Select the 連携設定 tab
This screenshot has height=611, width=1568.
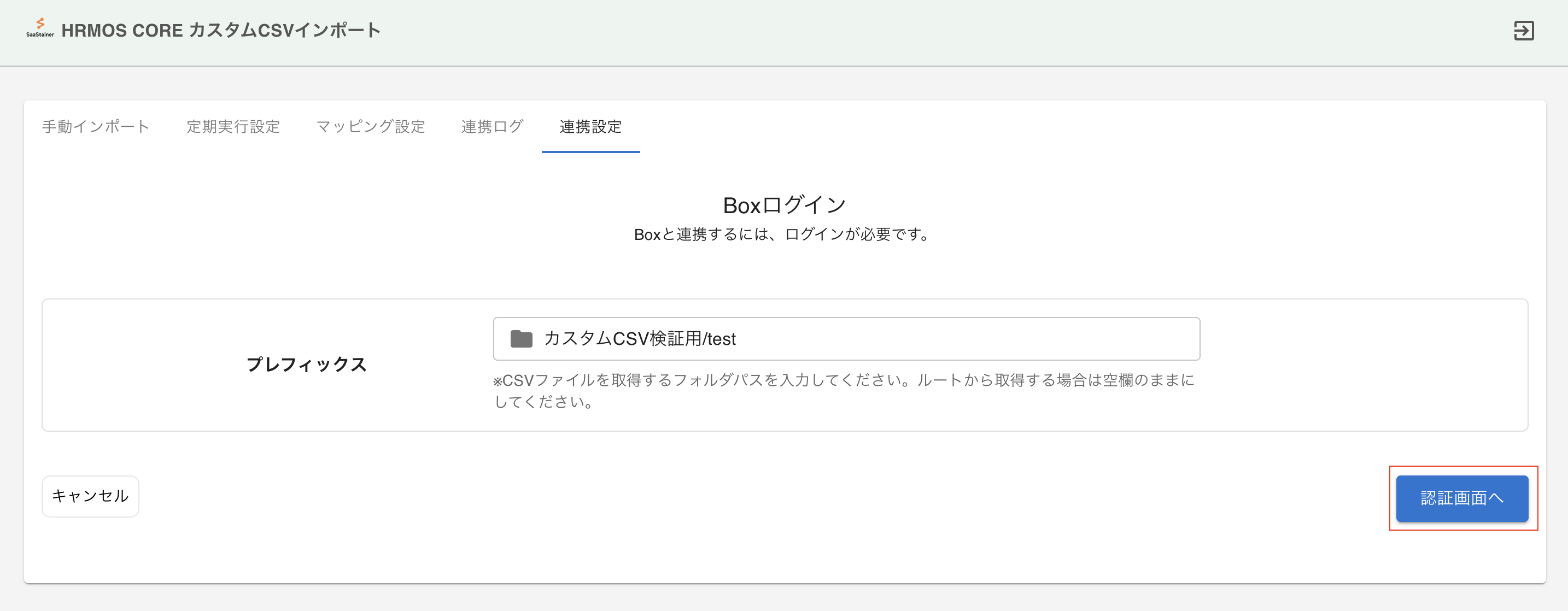(590, 127)
